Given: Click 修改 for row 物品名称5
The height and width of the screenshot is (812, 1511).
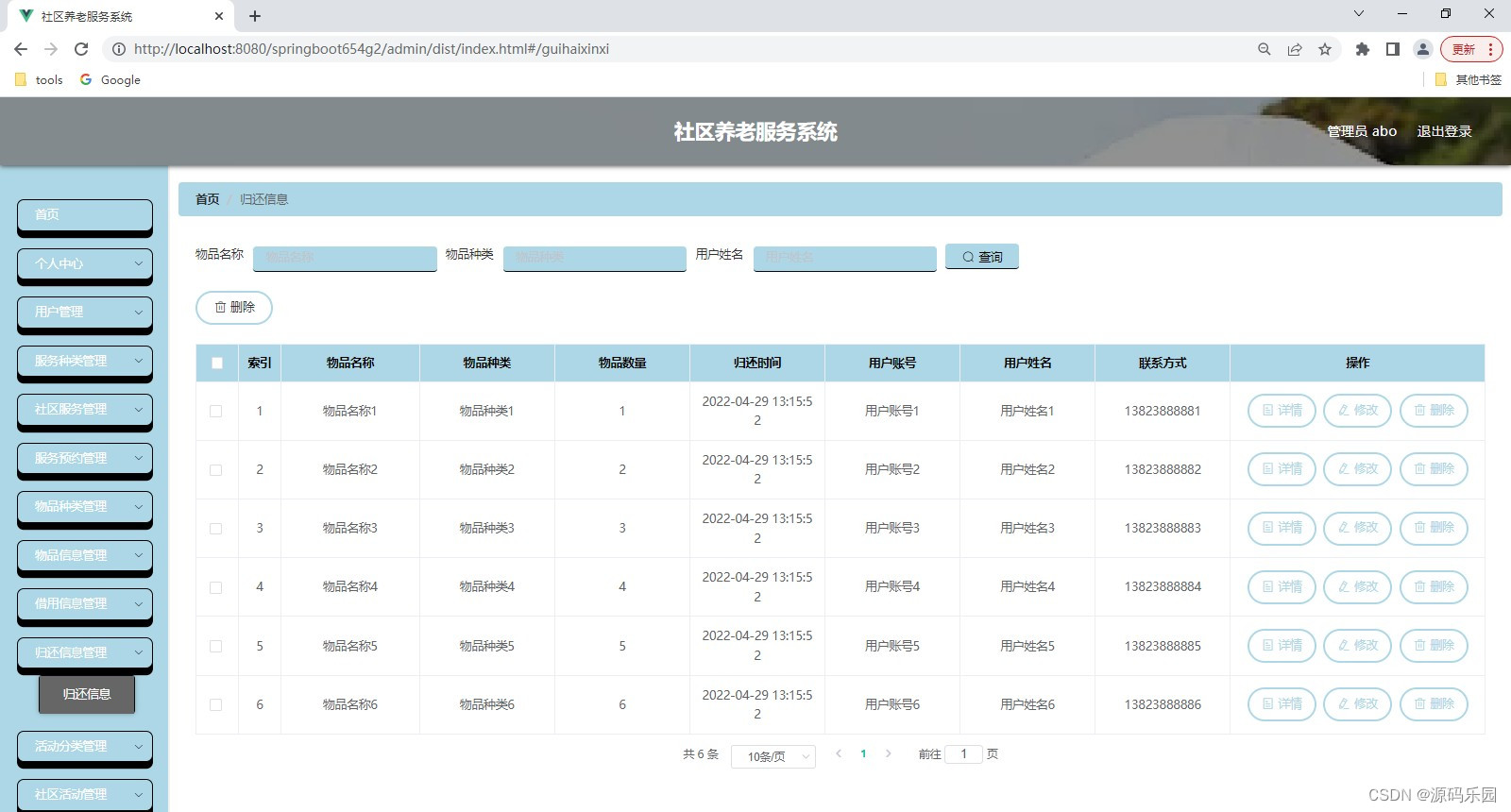Looking at the screenshot, I should [1357, 646].
